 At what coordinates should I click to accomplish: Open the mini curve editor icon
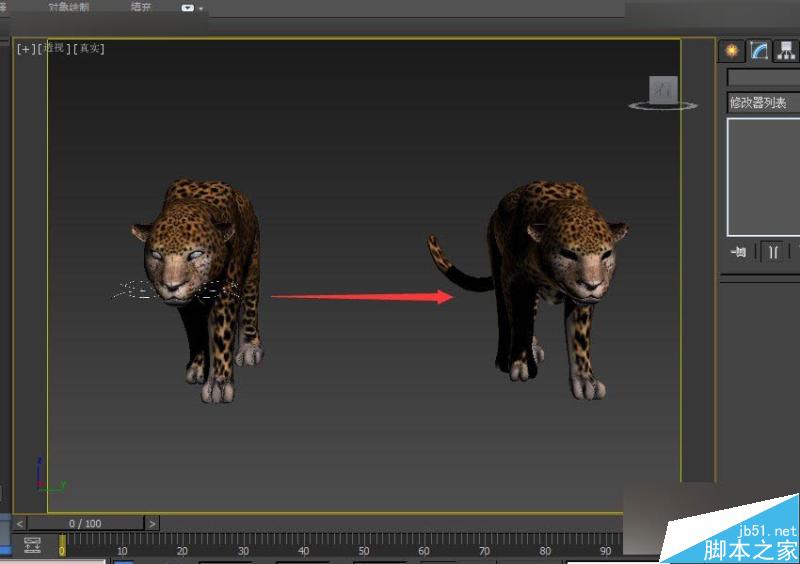(x=32, y=545)
